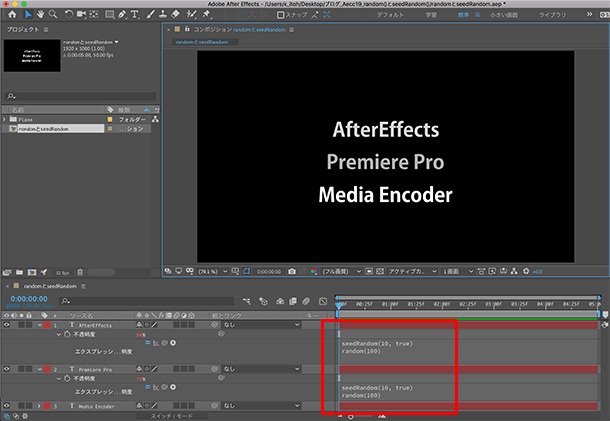Switch to the Small Screen workspace tab

[503, 15]
